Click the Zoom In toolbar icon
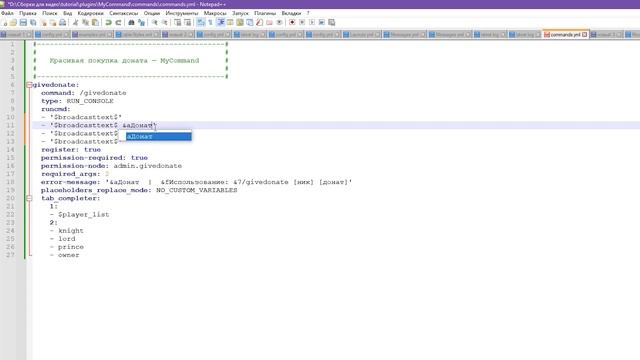The width and height of the screenshot is (640, 360). pyautogui.click(x=154, y=22)
